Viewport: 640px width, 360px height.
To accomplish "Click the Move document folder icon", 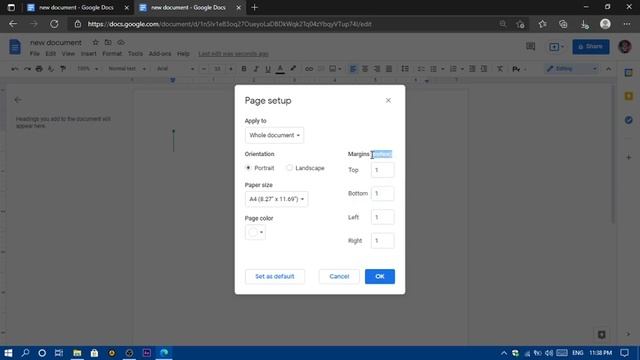I will [108, 42].
